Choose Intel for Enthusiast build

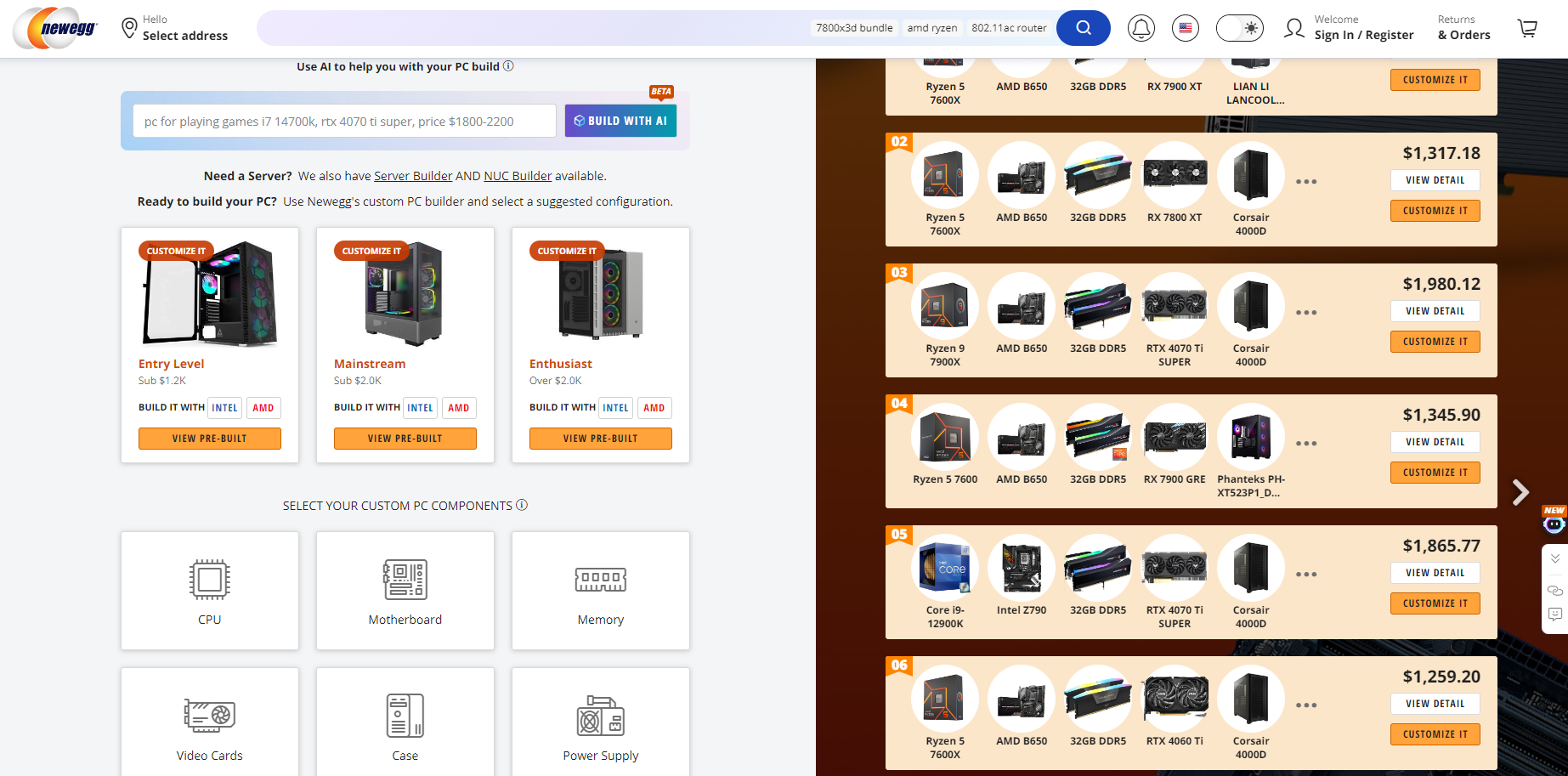(x=615, y=408)
